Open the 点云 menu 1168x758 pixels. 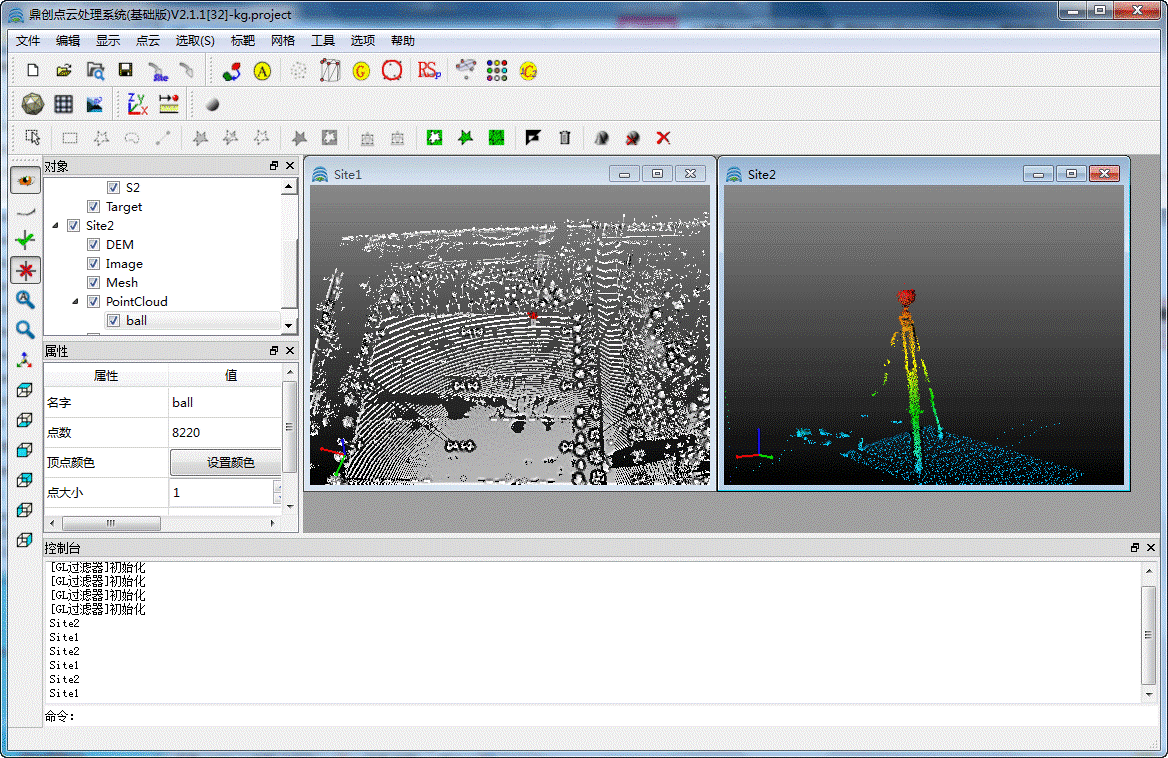pos(148,41)
